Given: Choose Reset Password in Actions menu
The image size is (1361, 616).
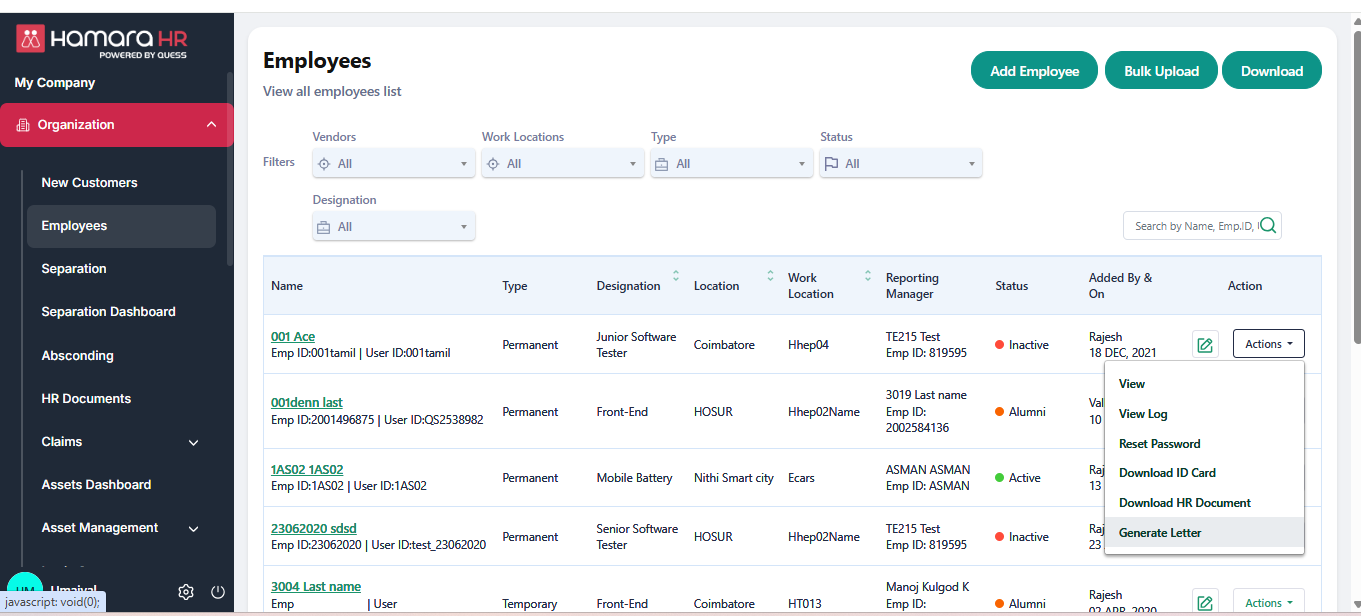Looking at the screenshot, I should (x=1159, y=444).
